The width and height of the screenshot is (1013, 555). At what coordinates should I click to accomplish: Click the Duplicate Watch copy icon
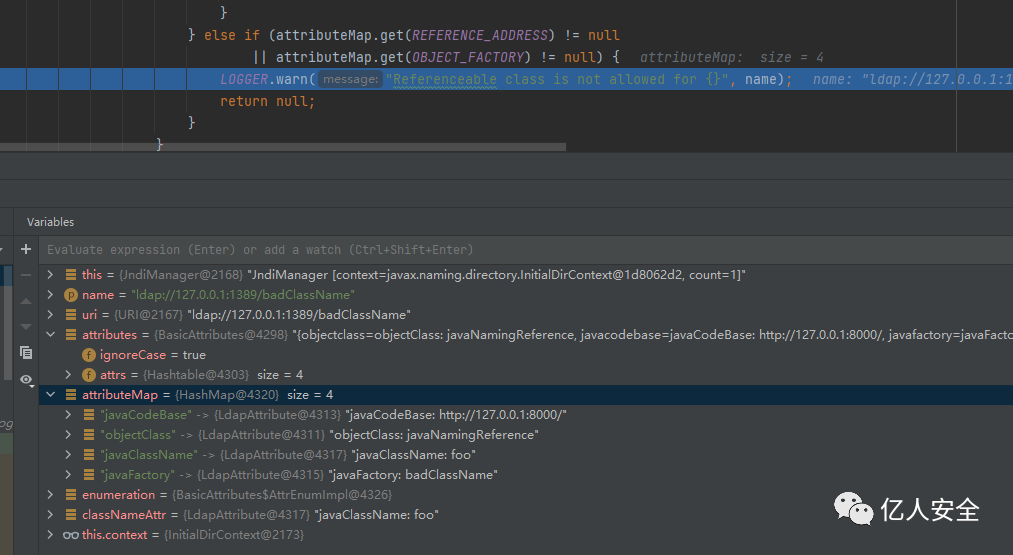26,353
